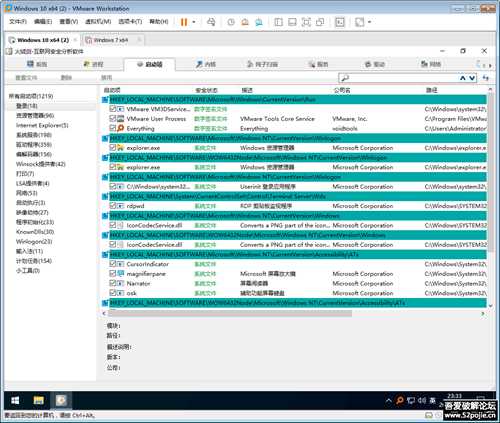Click the 禁用 toolbar button
Viewport: 500px width, 423px height.
click(106, 78)
